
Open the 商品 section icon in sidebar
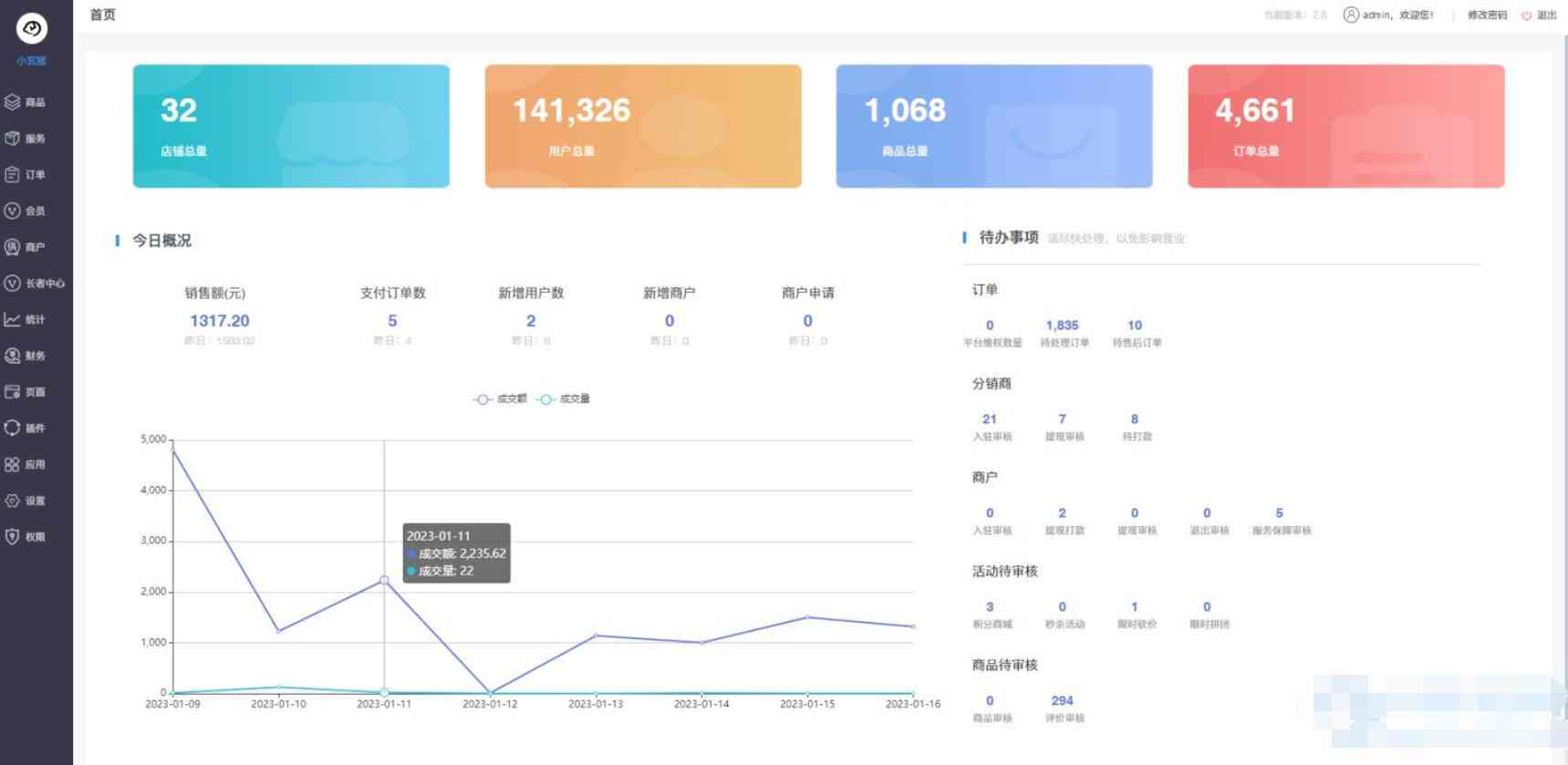(x=13, y=102)
